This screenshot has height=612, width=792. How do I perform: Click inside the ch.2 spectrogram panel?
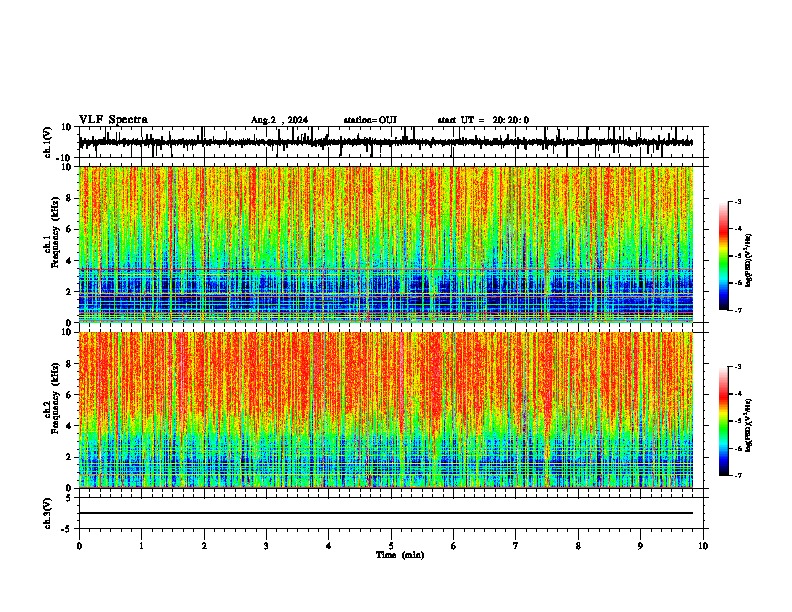click(386, 410)
